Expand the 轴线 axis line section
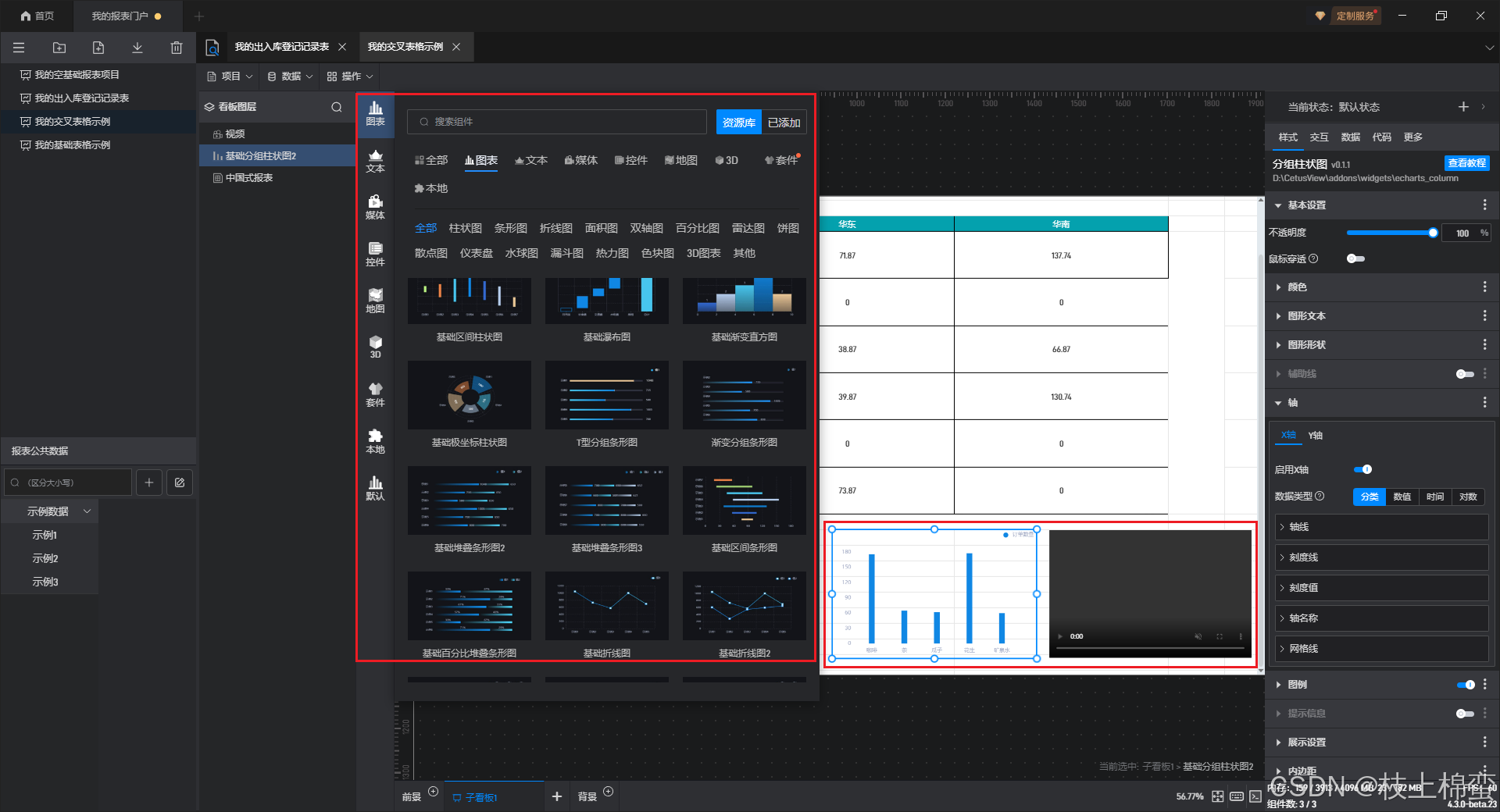This screenshot has height=812, width=1500. click(x=1298, y=527)
